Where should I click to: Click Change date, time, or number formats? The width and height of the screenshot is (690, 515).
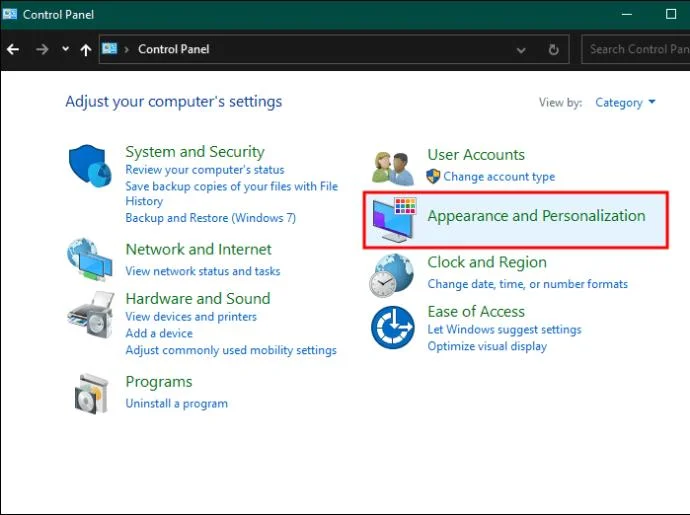528,284
